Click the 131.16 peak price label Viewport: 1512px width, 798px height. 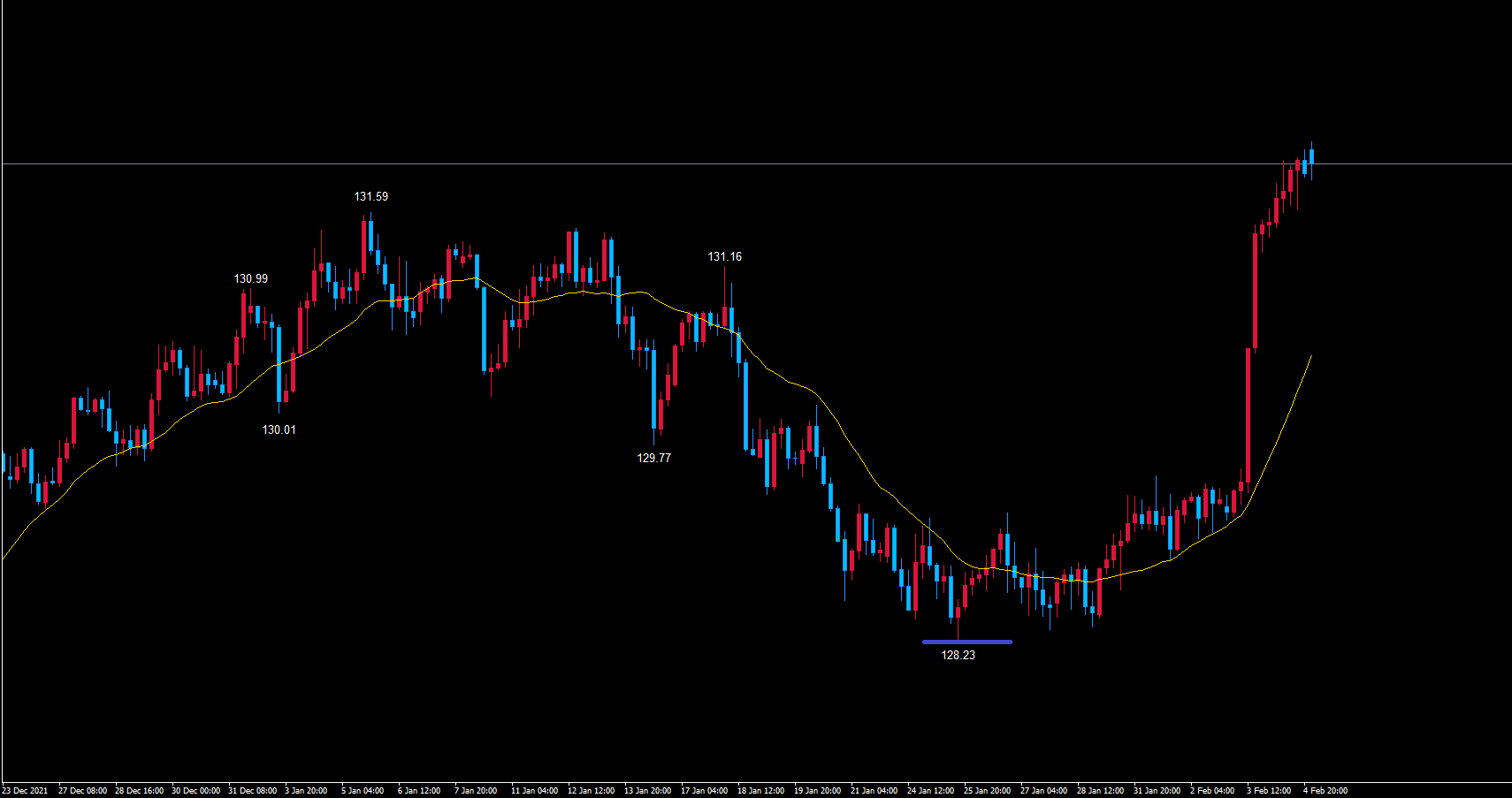724,256
